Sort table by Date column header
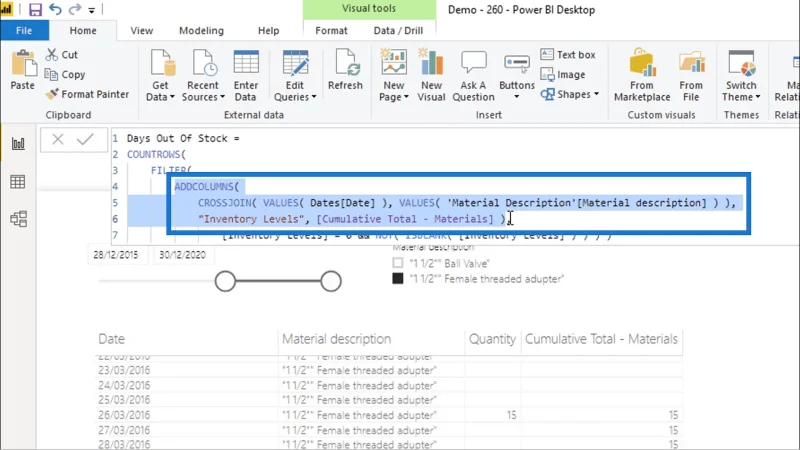This screenshot has height=450, width=800. (111, 339)
